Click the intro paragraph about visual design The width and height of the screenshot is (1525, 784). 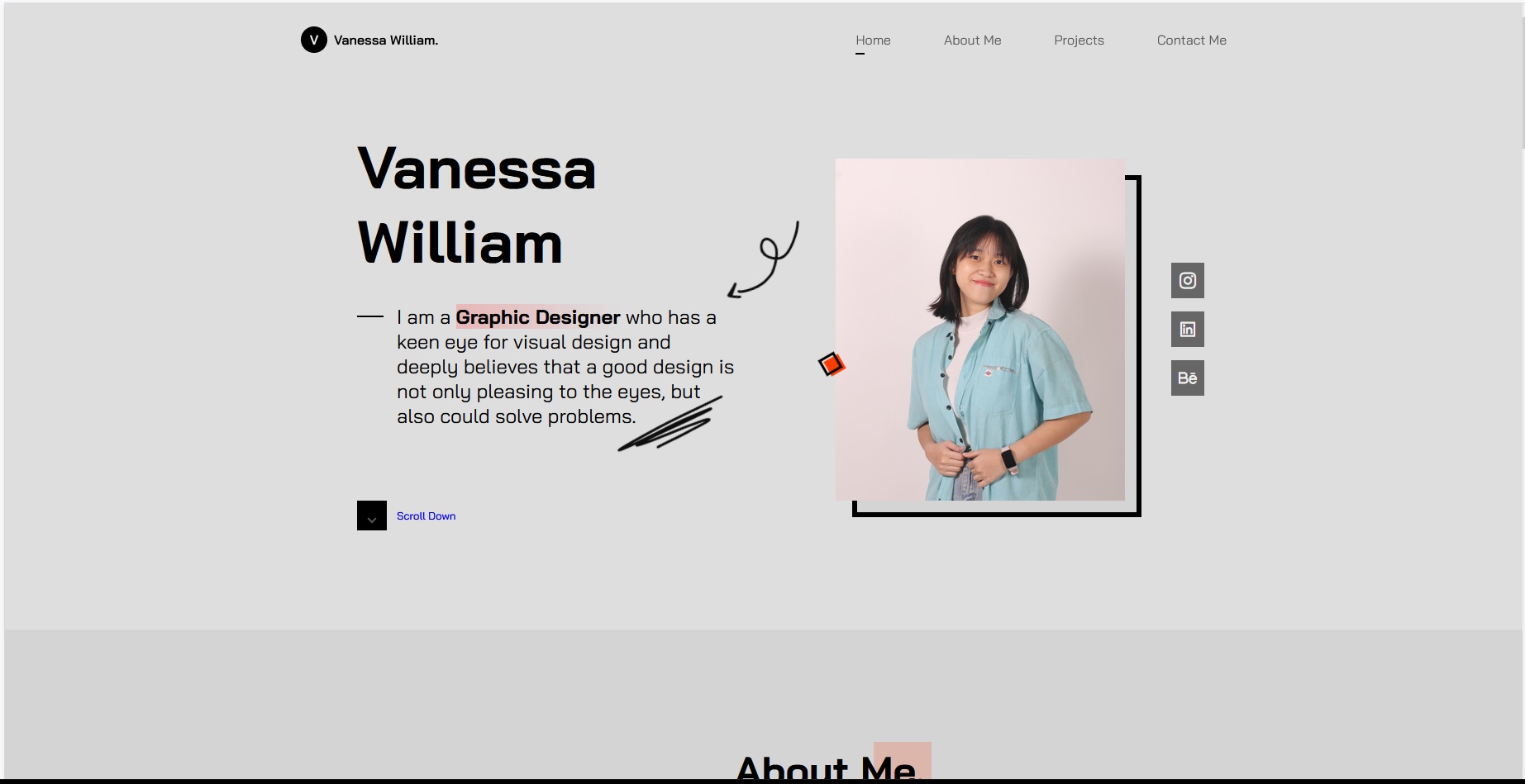565,367
